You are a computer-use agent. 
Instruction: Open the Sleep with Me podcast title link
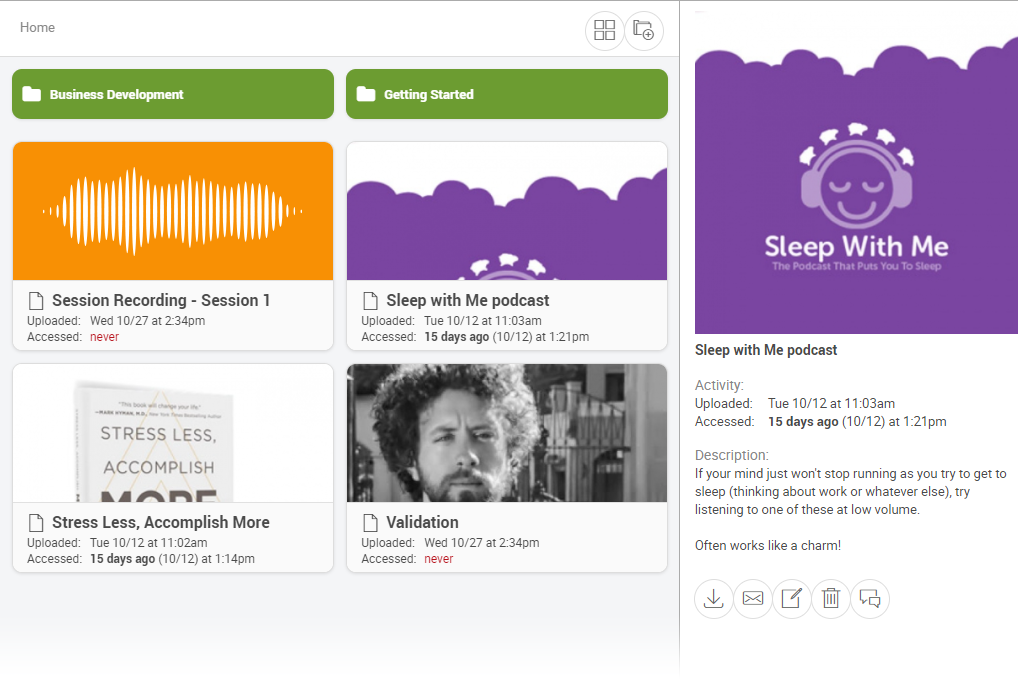(467, 300)
